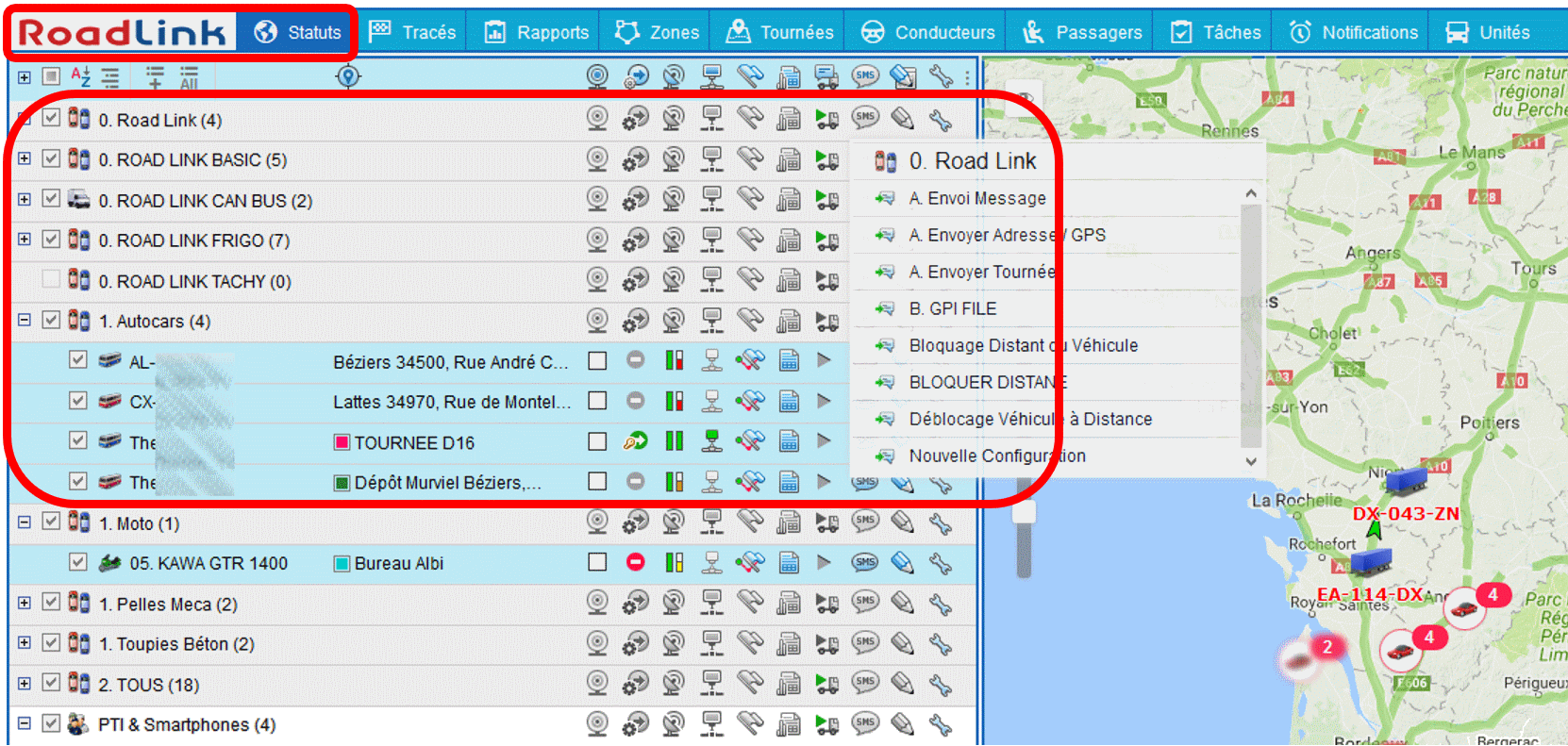Click the locate-on-map pin icon in header
The image size is (1568, 746).
pyautogui.click(x=348, y=76)
